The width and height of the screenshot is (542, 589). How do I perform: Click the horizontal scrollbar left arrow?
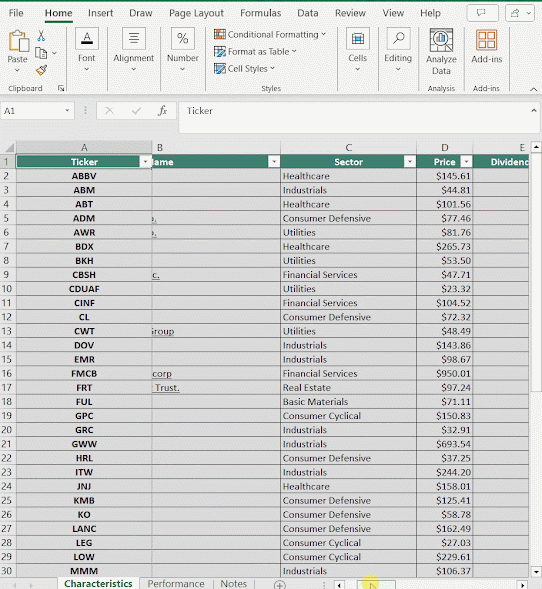339,585
